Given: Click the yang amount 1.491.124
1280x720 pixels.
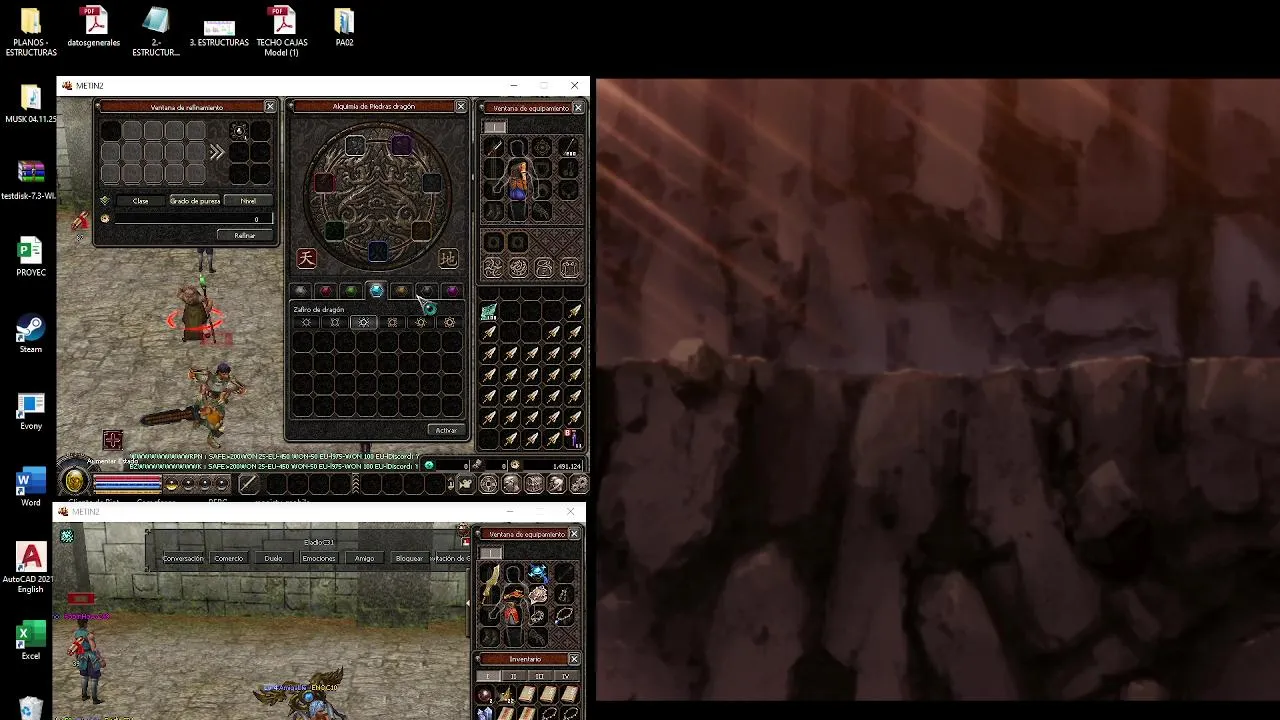Looking at the screenshot, I should pos(566,466).
